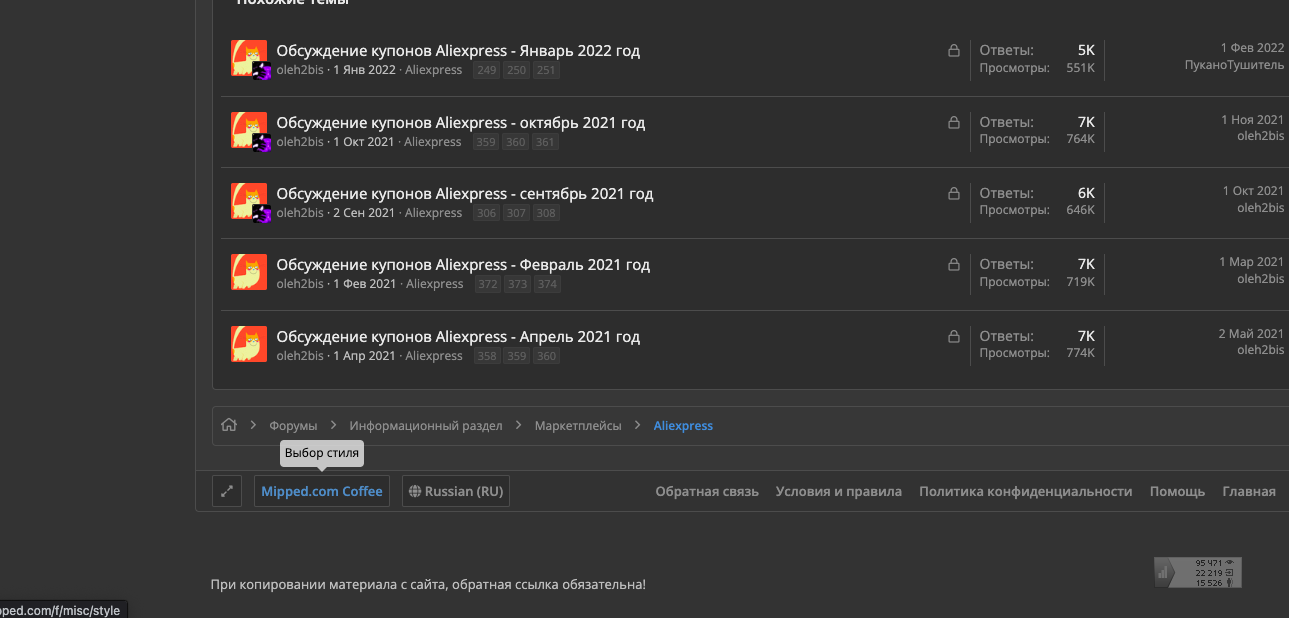Click avatar of the Январь 2022 thread

249,58
